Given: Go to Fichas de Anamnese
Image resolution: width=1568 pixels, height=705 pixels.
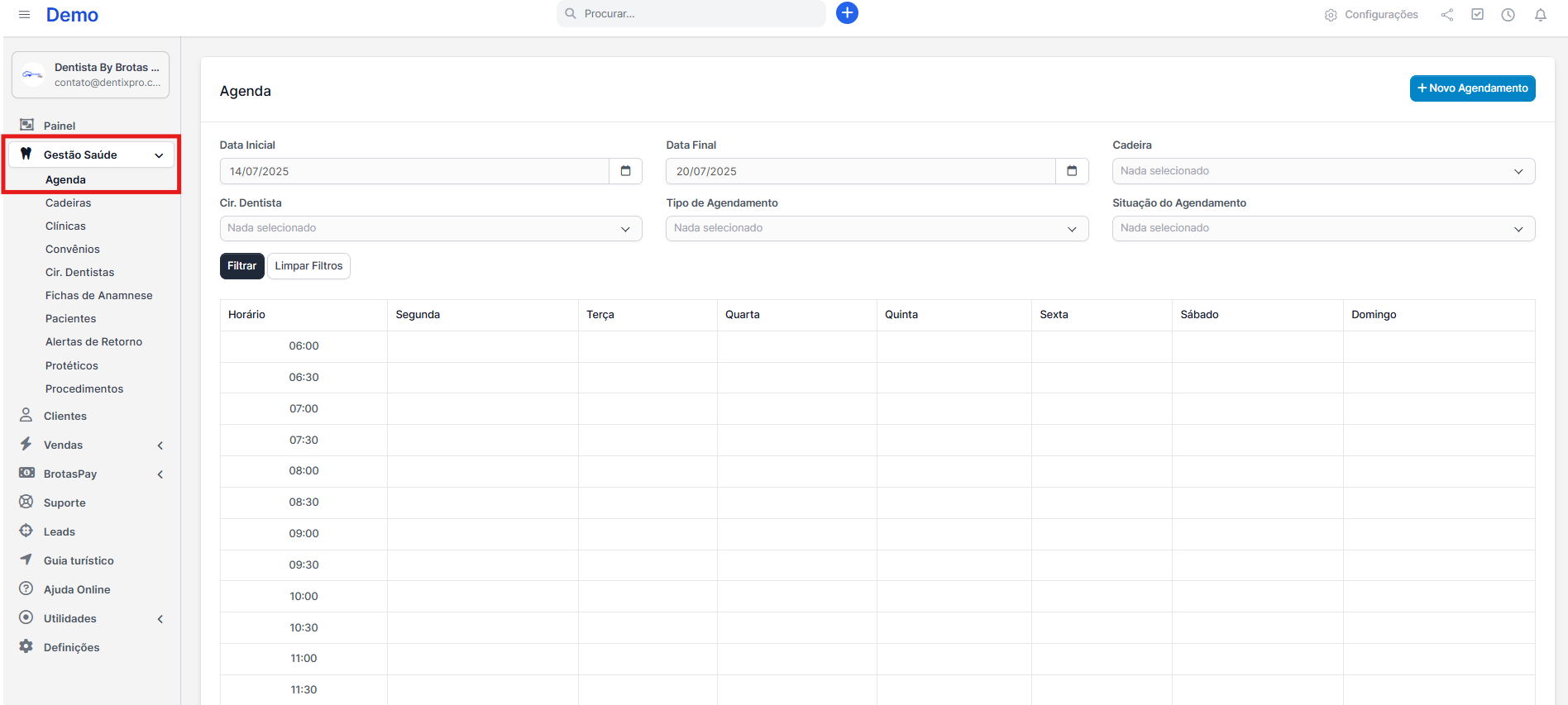Looking at the screenshot, I should (98, 296).
